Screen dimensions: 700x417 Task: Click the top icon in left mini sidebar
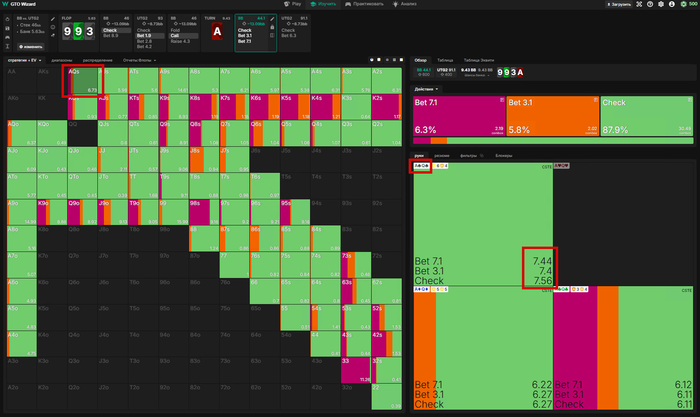click(7, 20)
